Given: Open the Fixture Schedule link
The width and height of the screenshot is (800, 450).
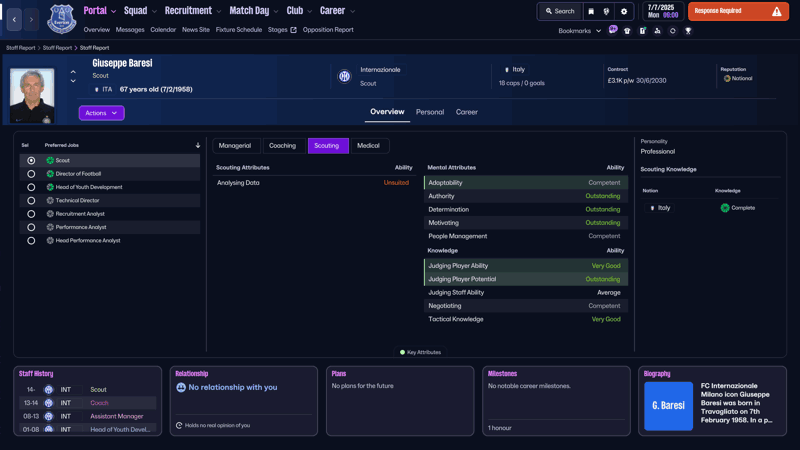Looking at the screenshot, I should click(x=239, y=30).
